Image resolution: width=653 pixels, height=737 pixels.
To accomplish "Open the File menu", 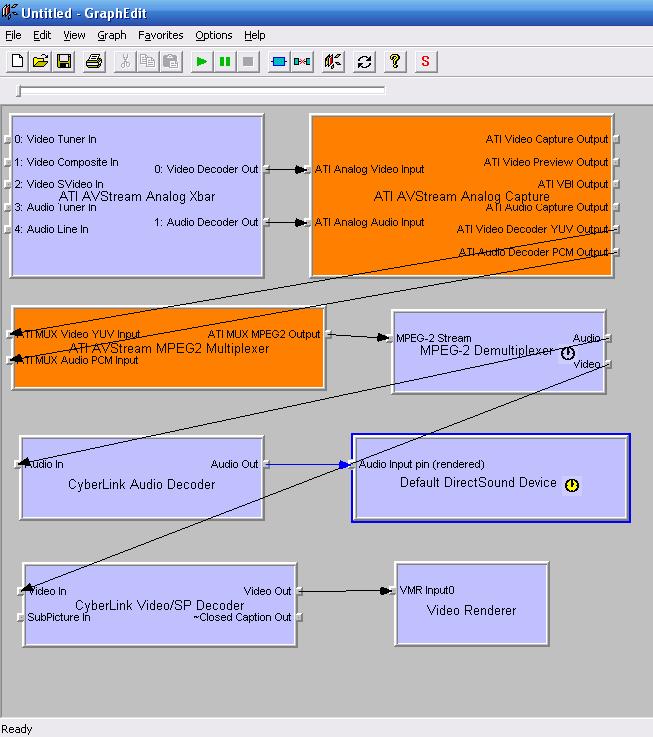I will coord(13,35).
